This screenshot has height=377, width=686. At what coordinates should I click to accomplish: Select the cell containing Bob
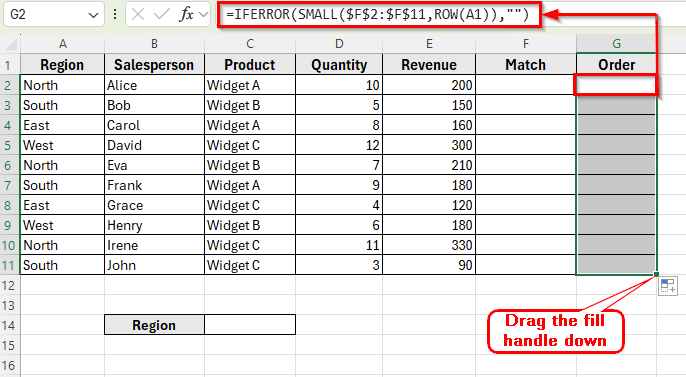154,105
